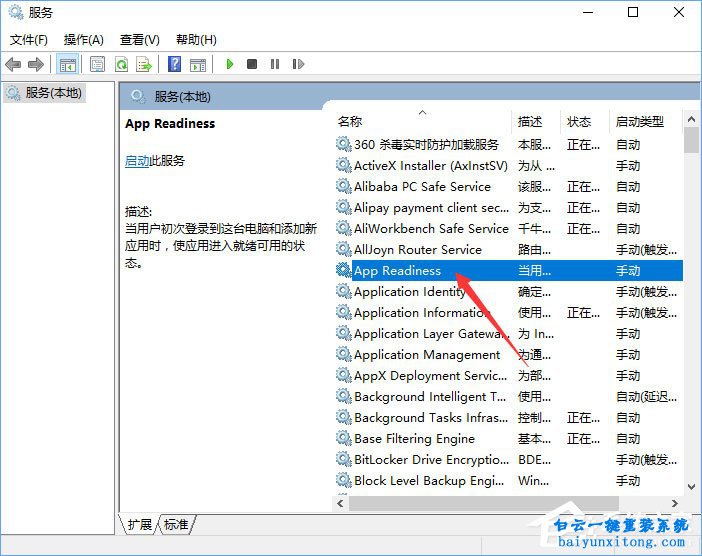This screenshot has height=556, width=702.
Task: Click the green Start Service icon
Action: pos(230,64)
